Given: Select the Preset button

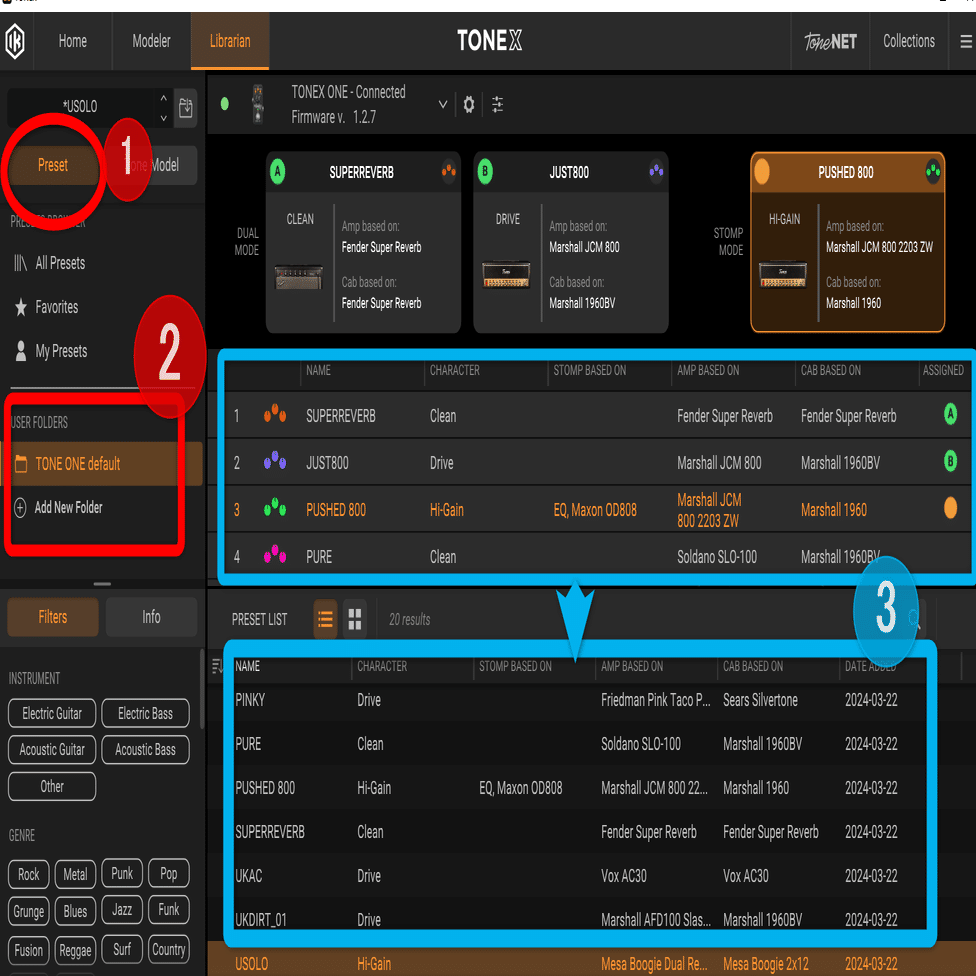Looking at the screenshot, I should tap(53, 165).
